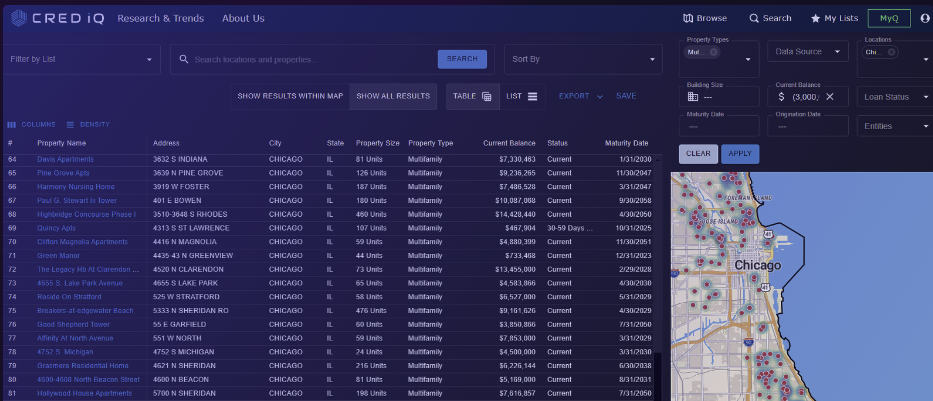This screenshot has width=933, height=401.
Task: Switch to LIST view
Action: [x=522, y=96]
